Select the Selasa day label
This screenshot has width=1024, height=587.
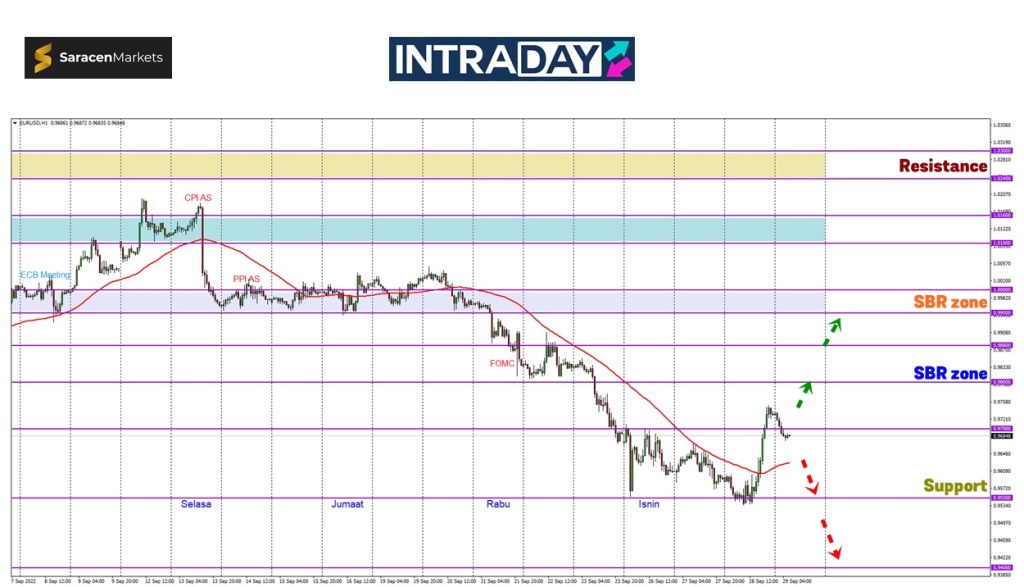196,504
